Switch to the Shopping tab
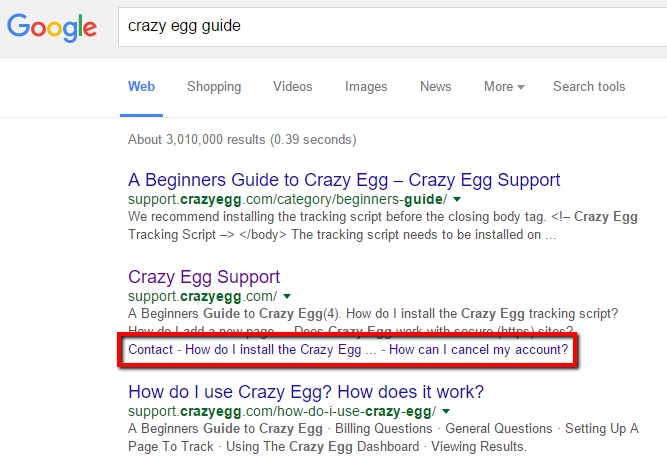 (214, 86)
